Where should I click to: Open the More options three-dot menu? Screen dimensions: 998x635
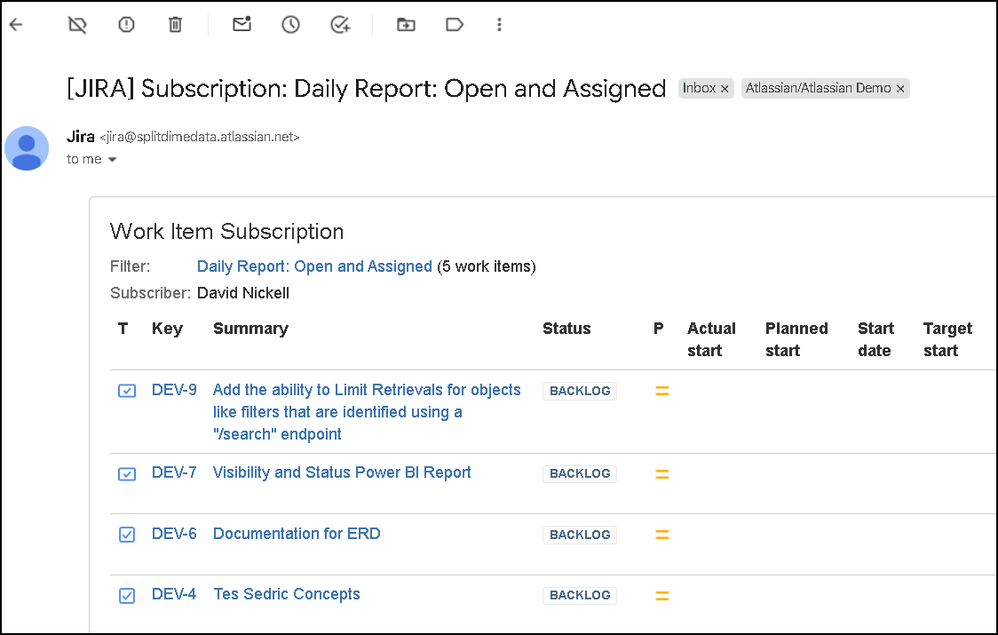pyautogui.click(x=500, y=25)
